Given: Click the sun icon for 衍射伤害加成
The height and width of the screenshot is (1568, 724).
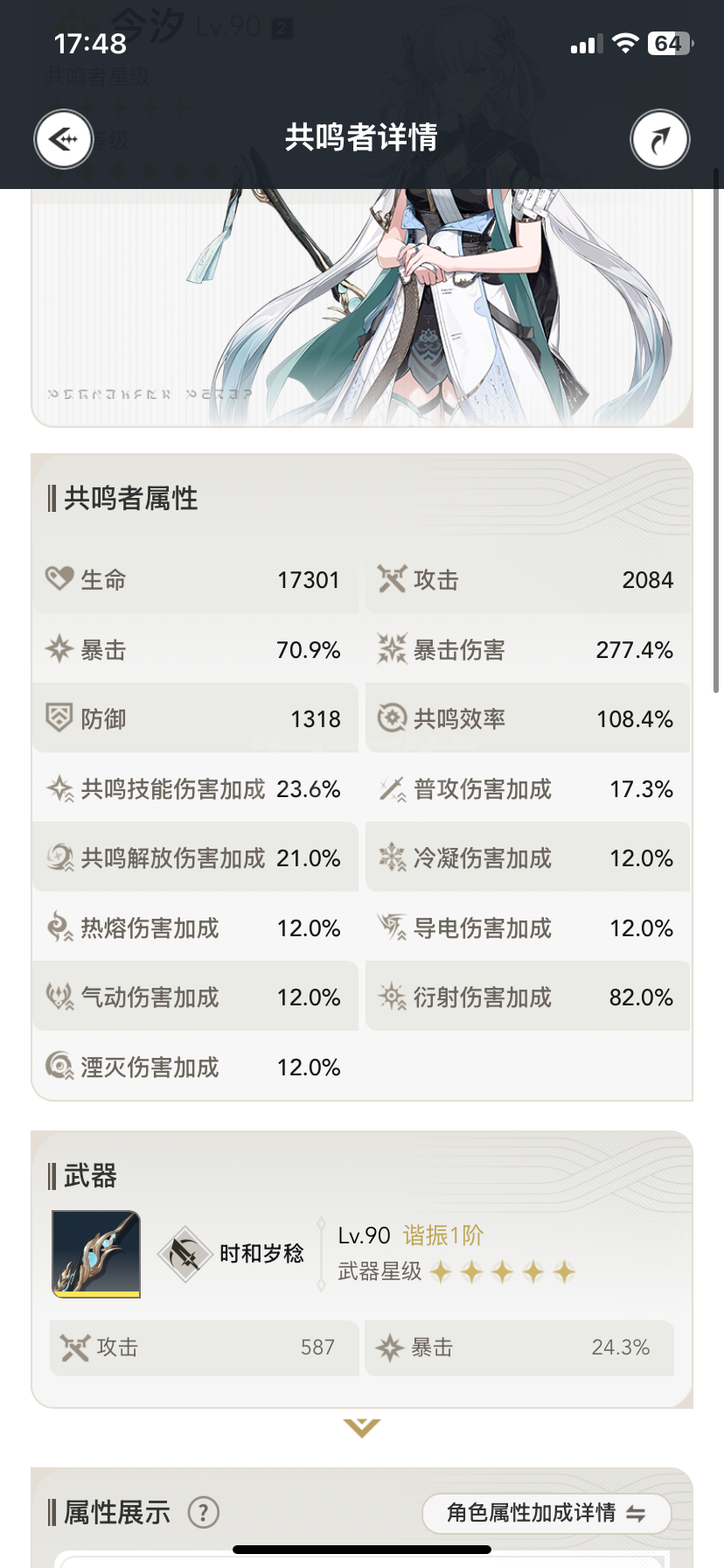Looking at the screenshot, I should pyautogui.click(x=392, y=997).
